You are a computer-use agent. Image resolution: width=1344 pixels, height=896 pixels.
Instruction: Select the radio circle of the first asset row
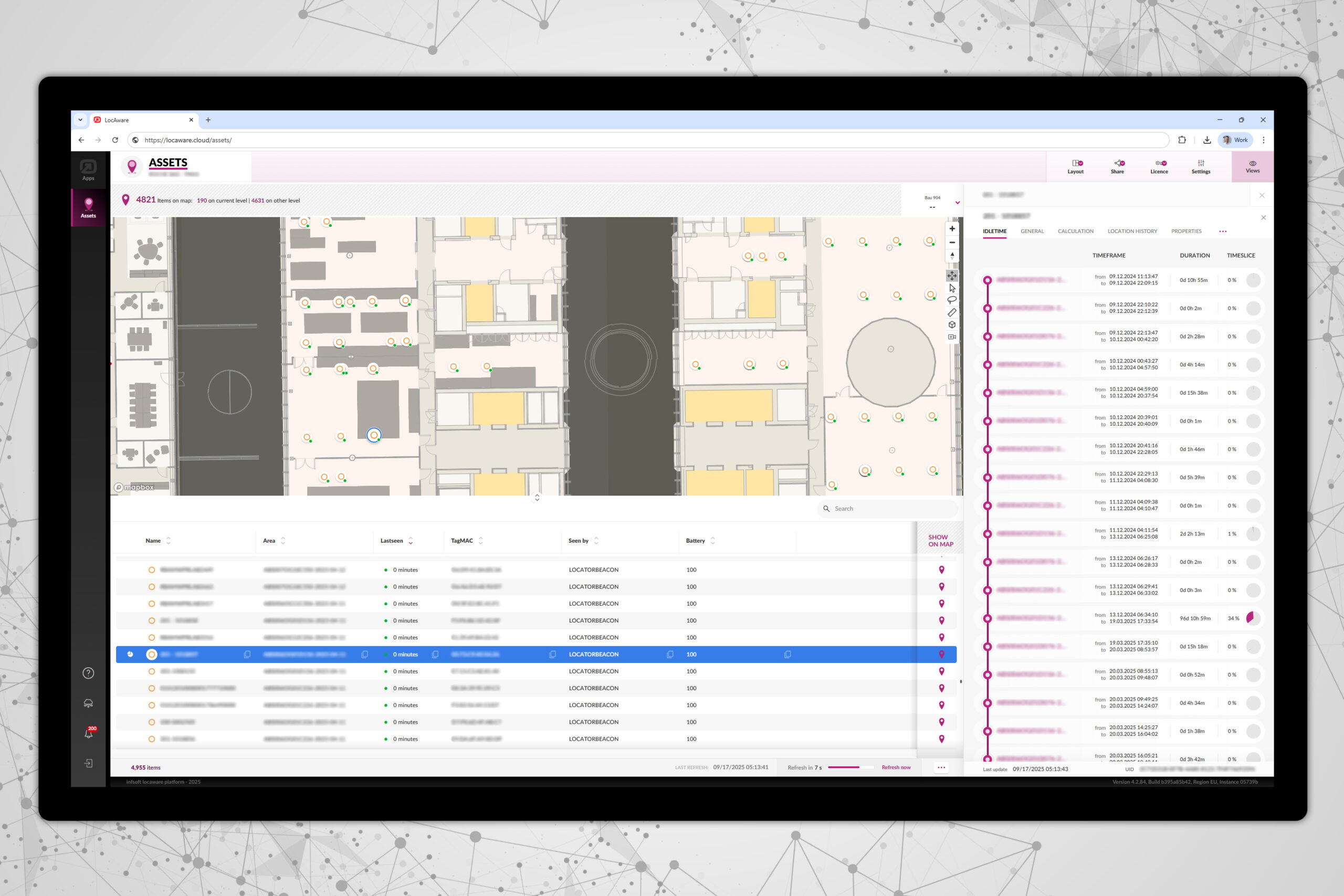pos(151,570)
